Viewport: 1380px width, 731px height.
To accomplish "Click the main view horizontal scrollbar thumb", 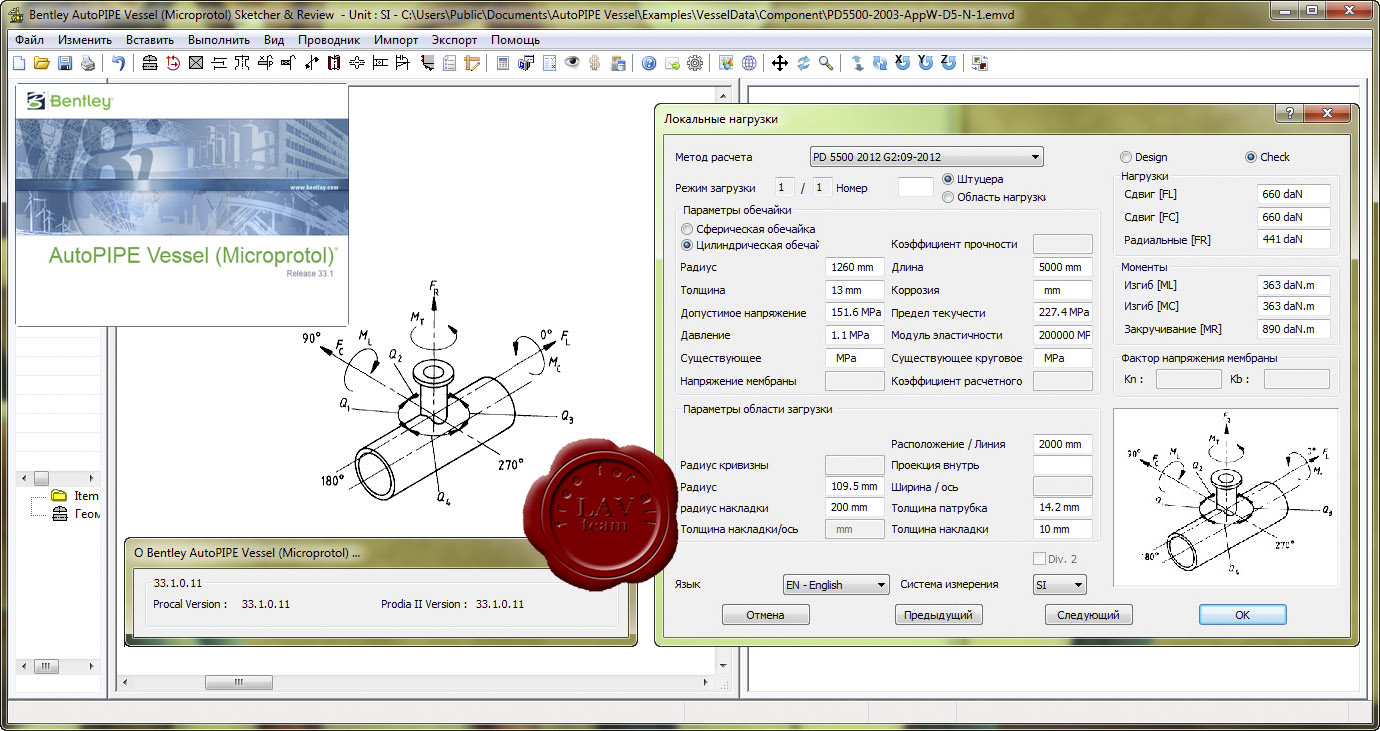I will [x=238, y=682].
